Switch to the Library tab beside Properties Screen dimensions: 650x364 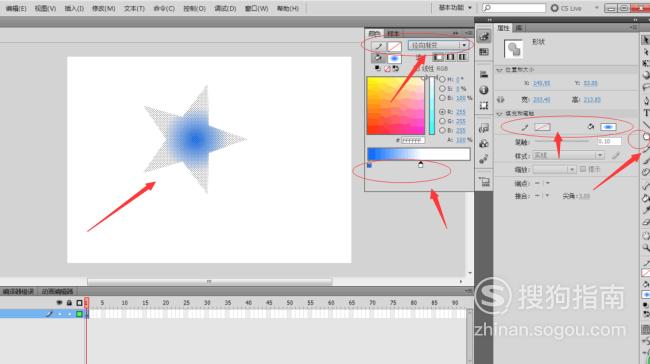coord(519,28)
